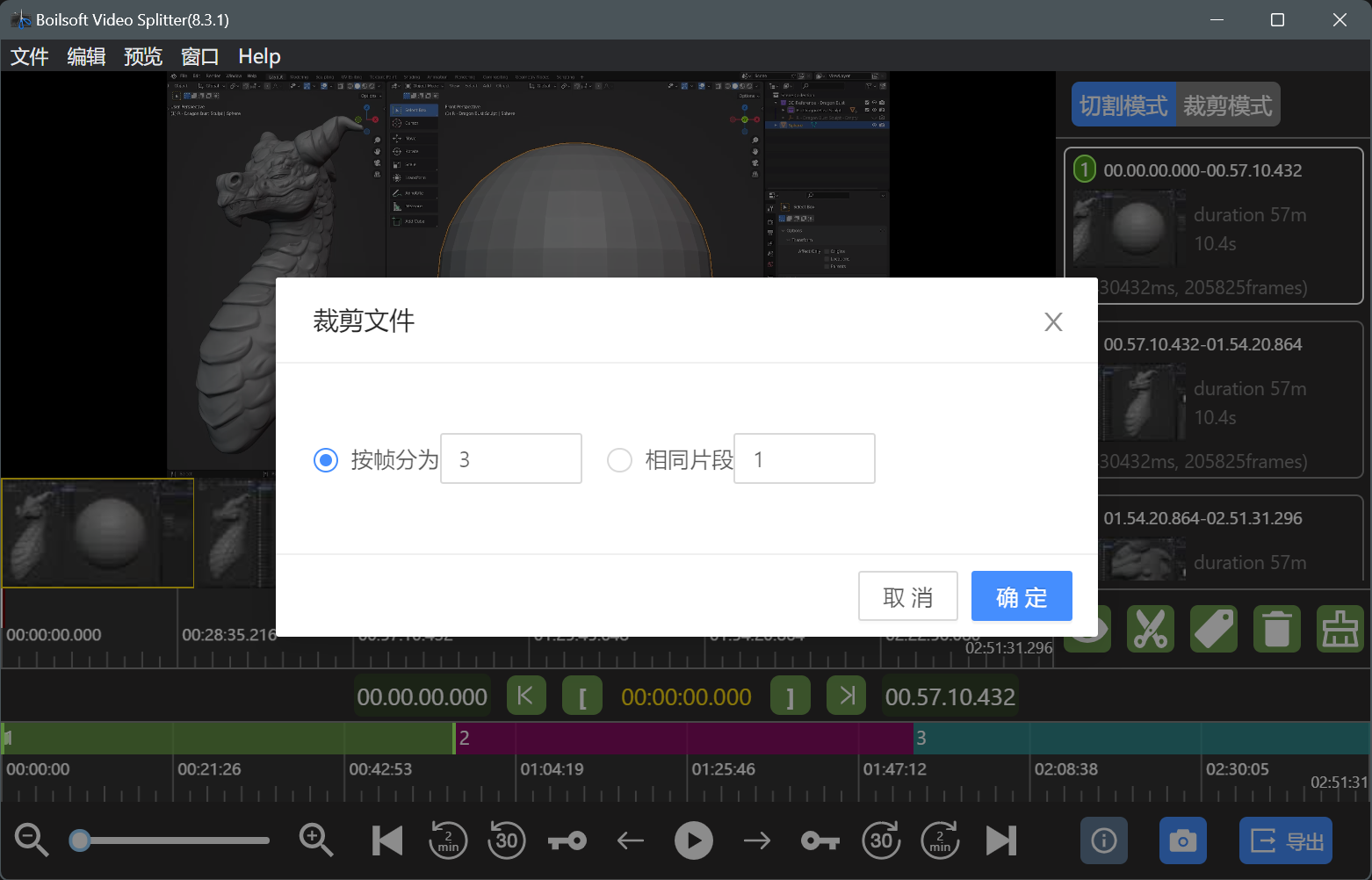Select segment 3 on the timeline

click(x=1142, y=738)
